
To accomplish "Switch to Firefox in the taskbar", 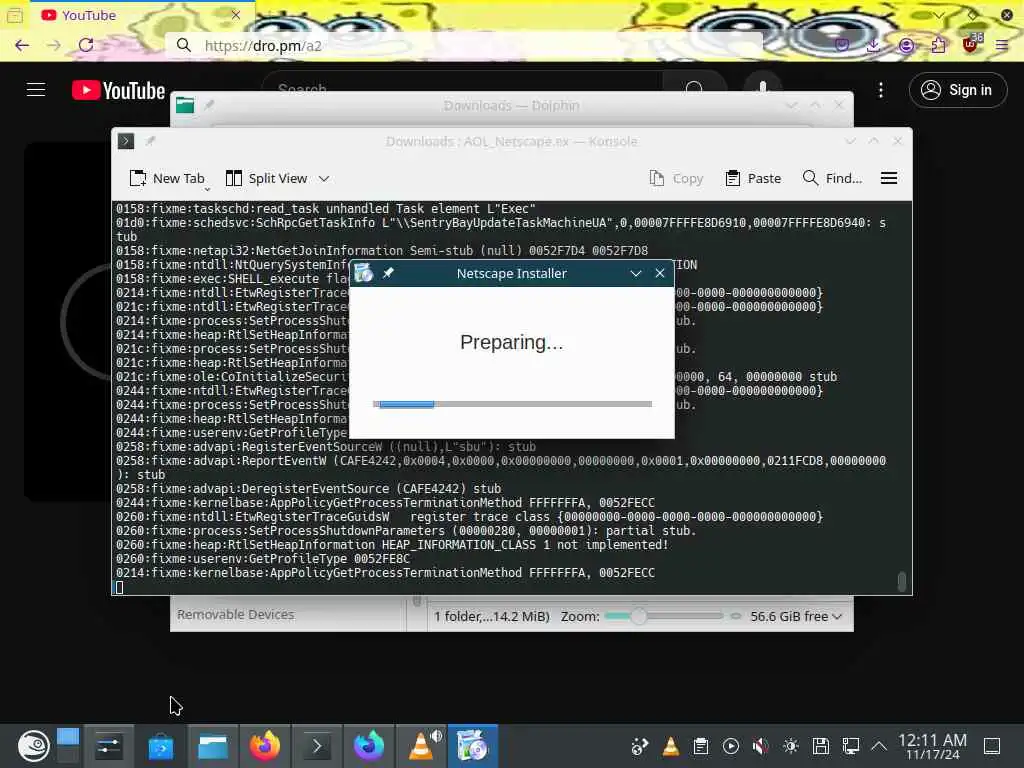I will click(265, 746).
